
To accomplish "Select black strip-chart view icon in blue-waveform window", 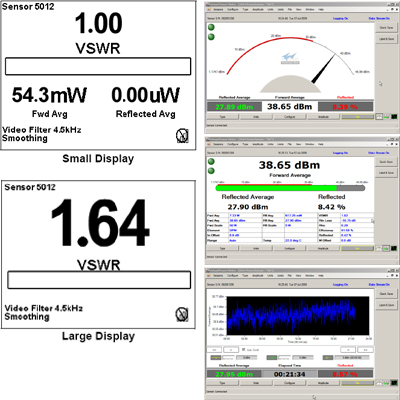I will tap(394, 383).
